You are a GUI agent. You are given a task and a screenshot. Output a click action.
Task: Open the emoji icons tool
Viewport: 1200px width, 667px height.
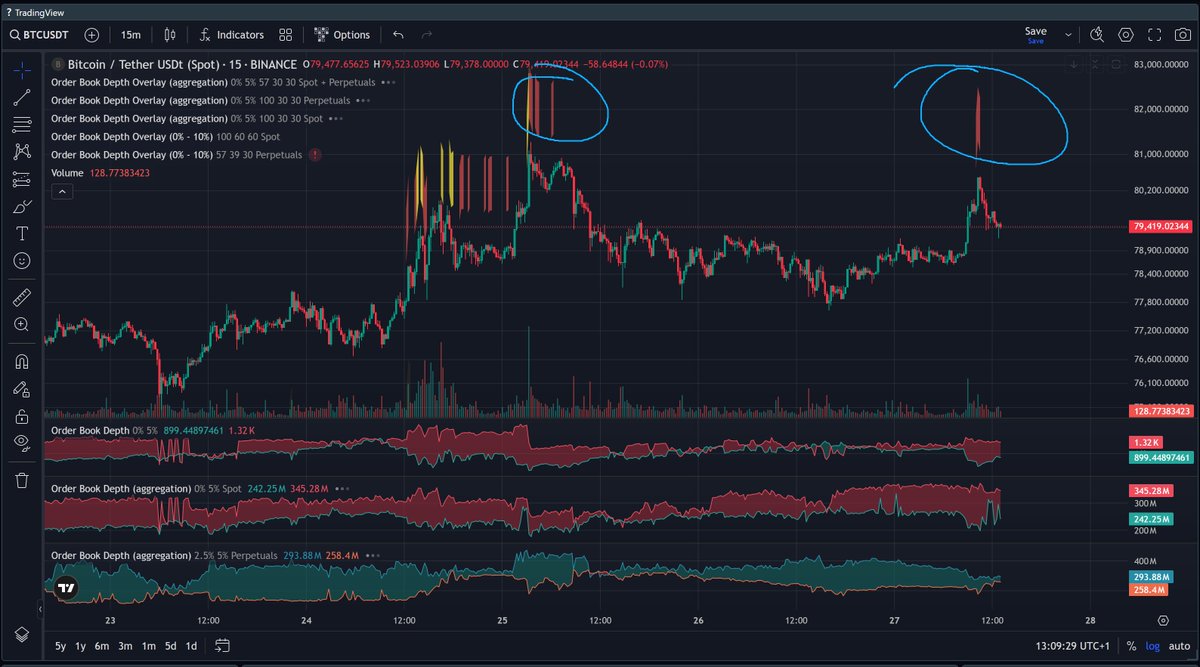[x=21, y=261]
